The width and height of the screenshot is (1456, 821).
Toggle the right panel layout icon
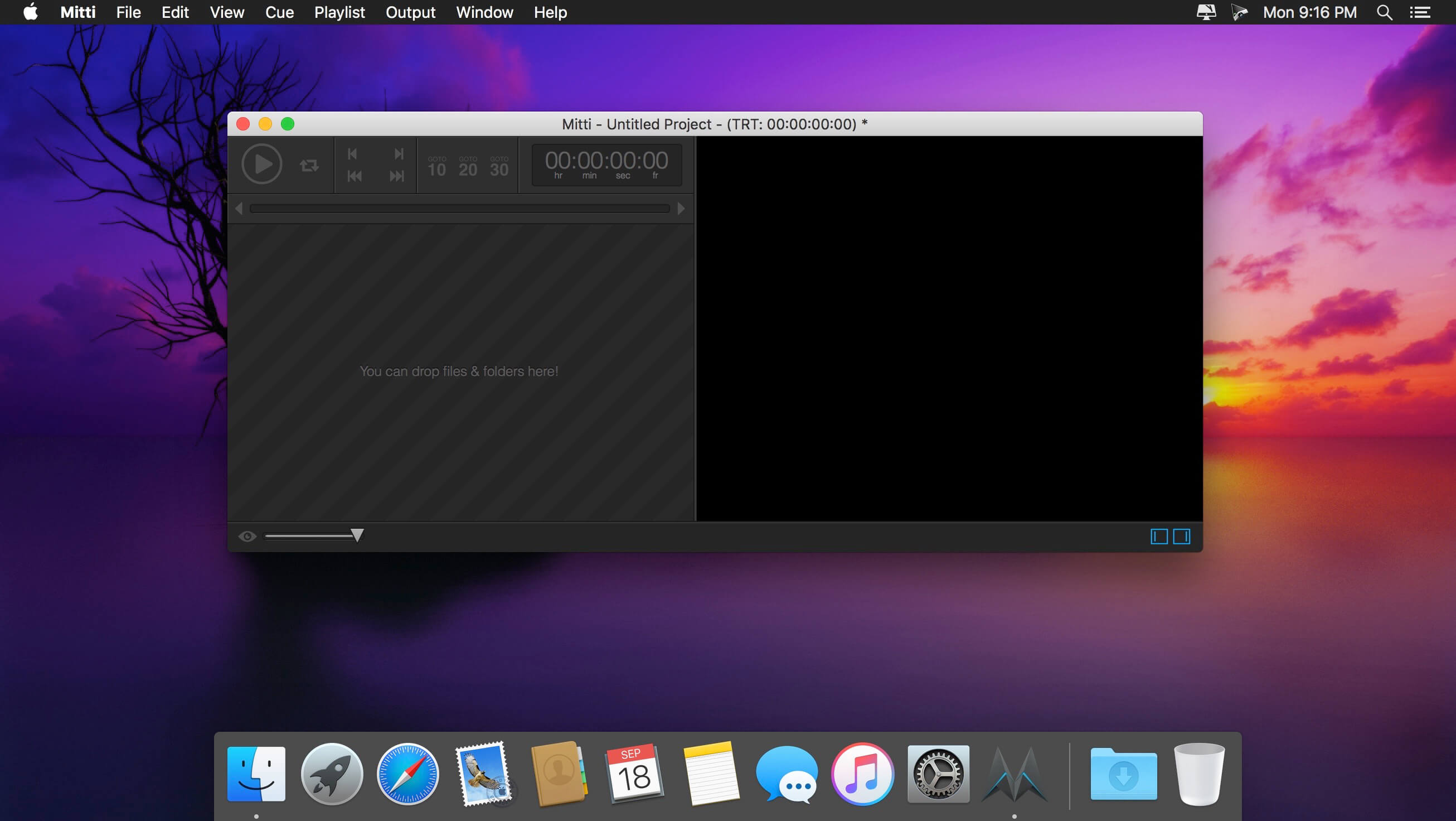tap(1181, 536)
